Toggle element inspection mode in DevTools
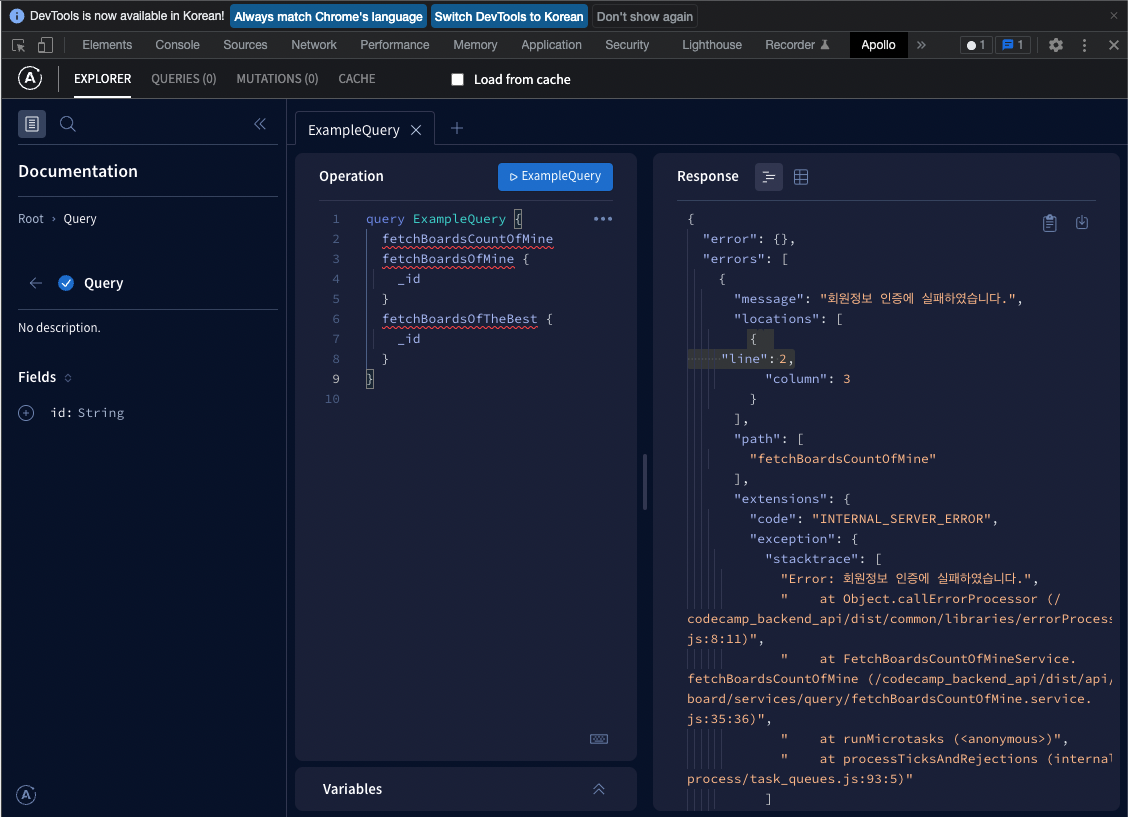The height and width of the screenshot is (817, 1128). tap(17, 45)
